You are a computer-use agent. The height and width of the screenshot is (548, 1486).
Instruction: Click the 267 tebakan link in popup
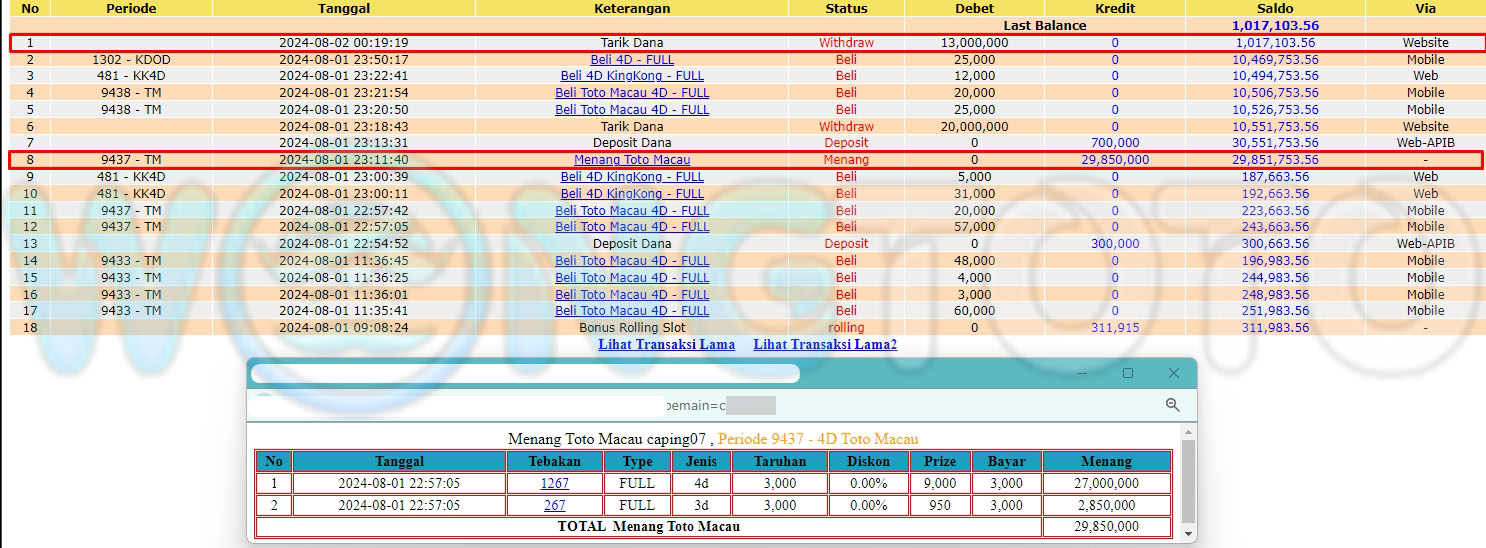point(554,505)
